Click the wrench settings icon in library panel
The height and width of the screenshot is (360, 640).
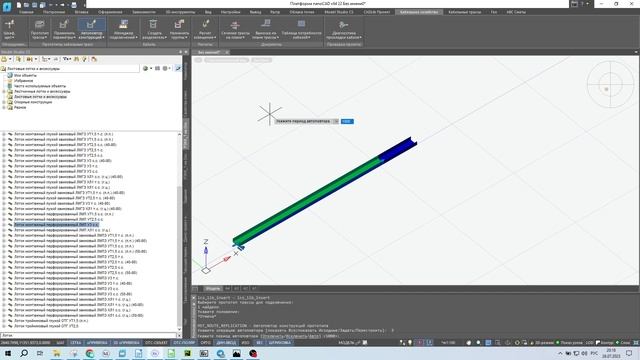coord(178,69)
